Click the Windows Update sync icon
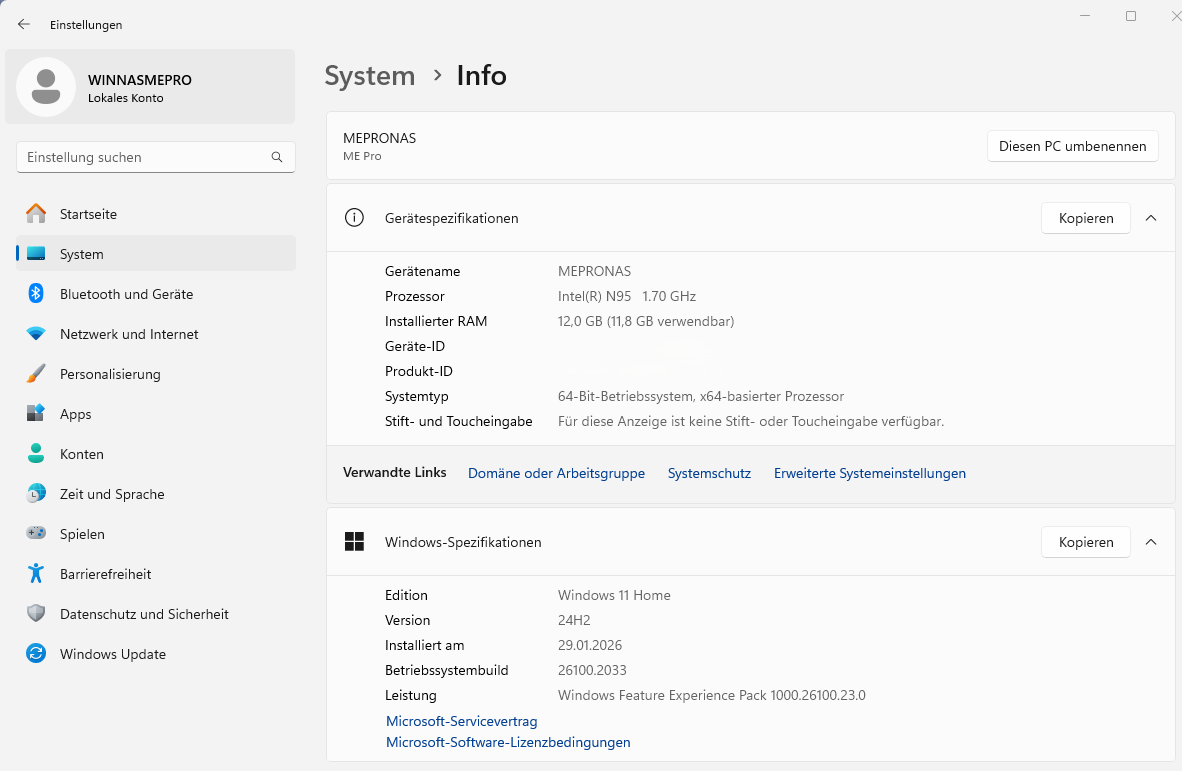The width and height of the screenshot is (1182, 771). [36, 654]
